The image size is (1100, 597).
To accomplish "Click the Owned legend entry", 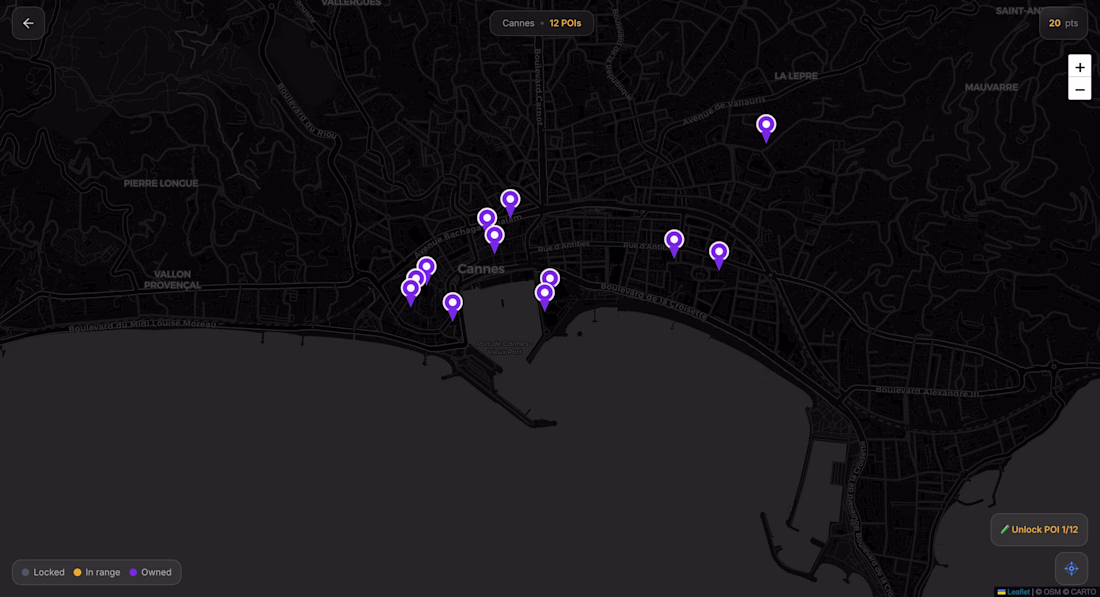I will pyautogui.click(x=150, y=572).
